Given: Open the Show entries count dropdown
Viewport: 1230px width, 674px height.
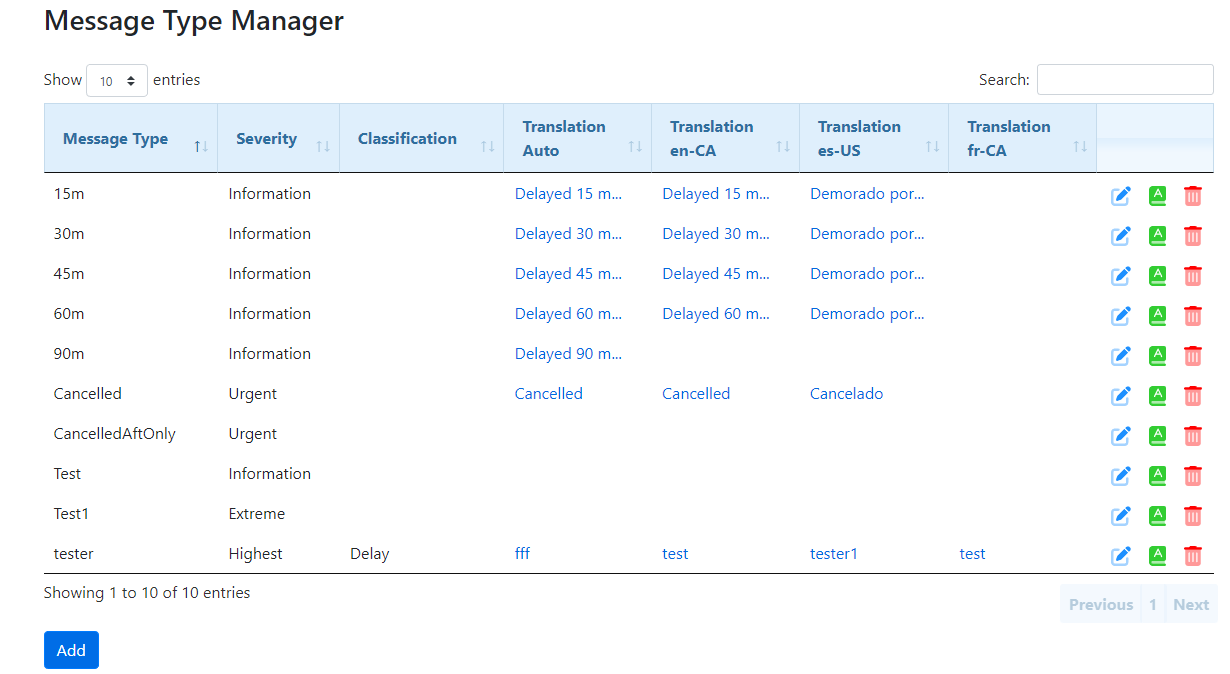Looking at the screenshot, I should point(117,81).
